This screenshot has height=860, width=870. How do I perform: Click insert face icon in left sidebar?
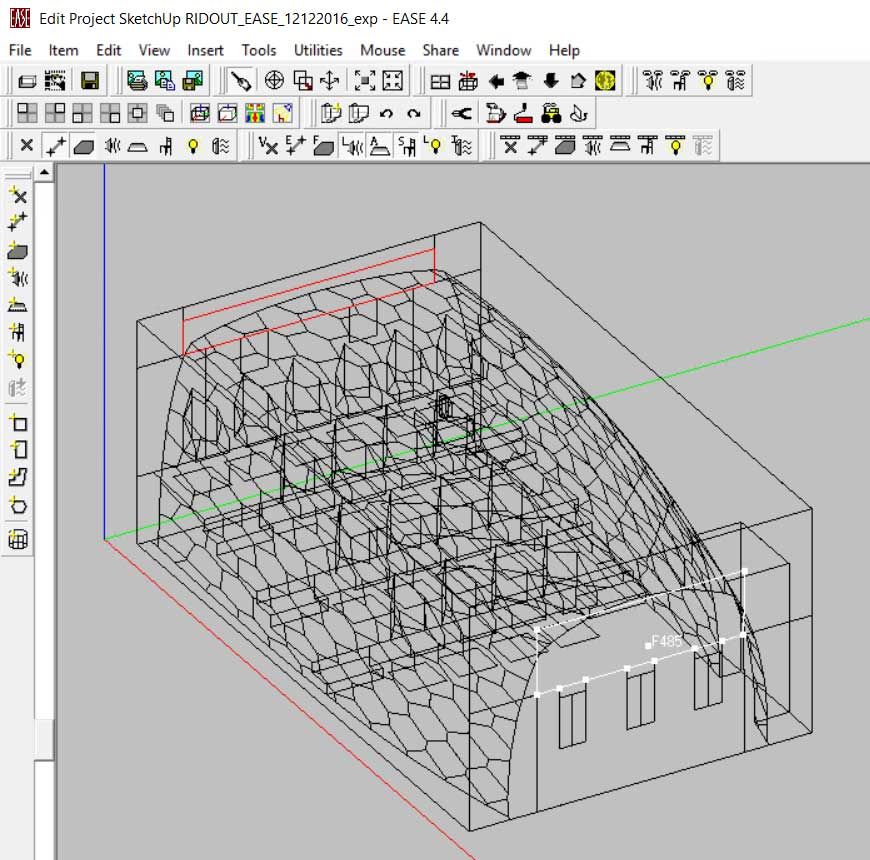click(x=18, y=250)
